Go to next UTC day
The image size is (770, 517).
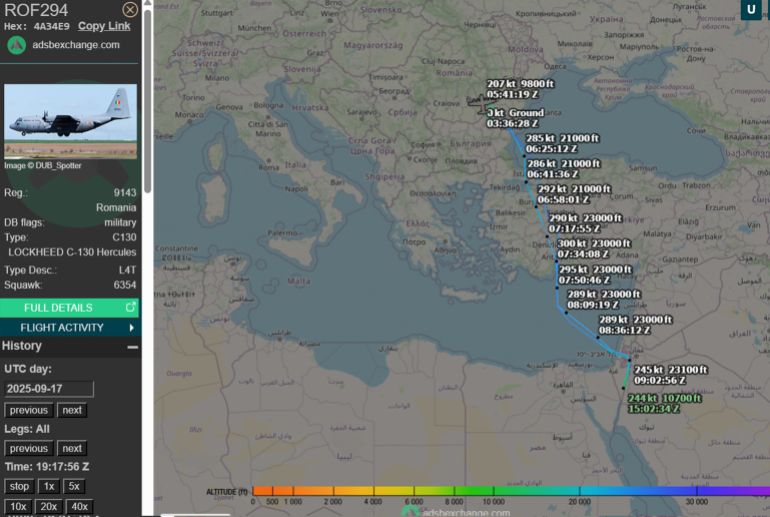[x=71, y=410]
